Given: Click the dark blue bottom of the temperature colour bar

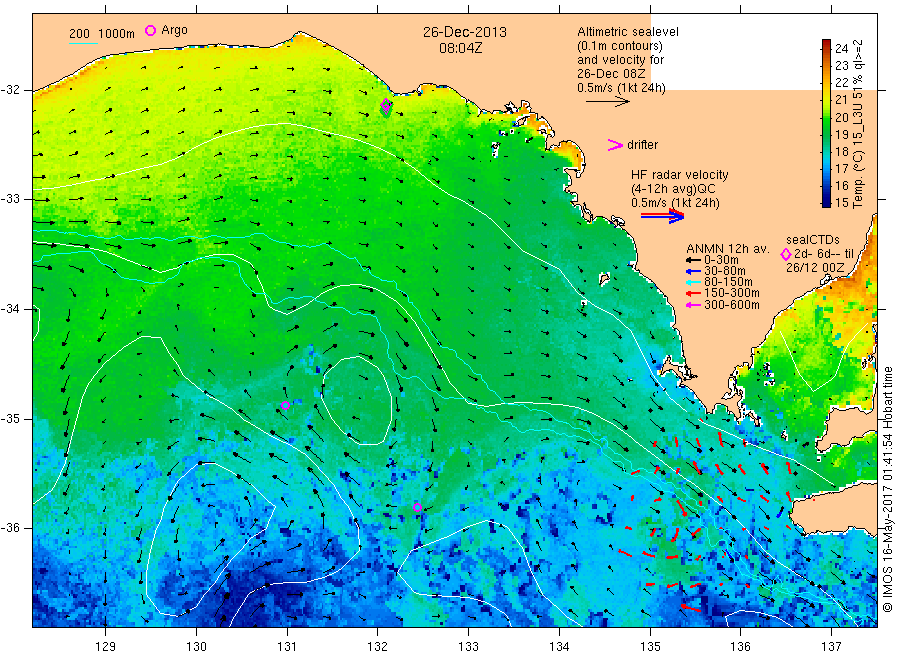Looking at the screenshot, I should coord(827,202).
